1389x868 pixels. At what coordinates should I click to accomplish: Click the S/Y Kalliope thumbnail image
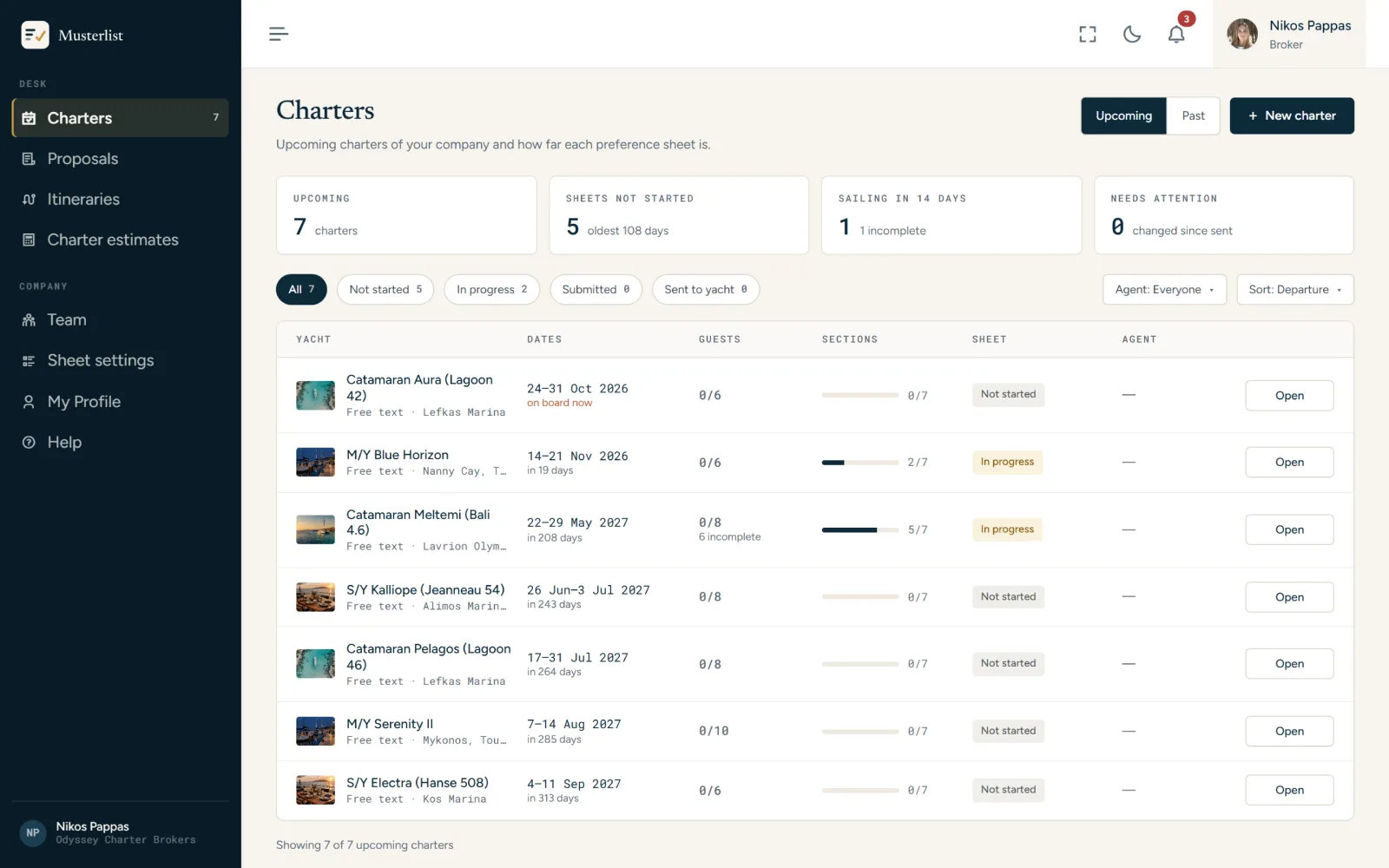coord(315,597)
